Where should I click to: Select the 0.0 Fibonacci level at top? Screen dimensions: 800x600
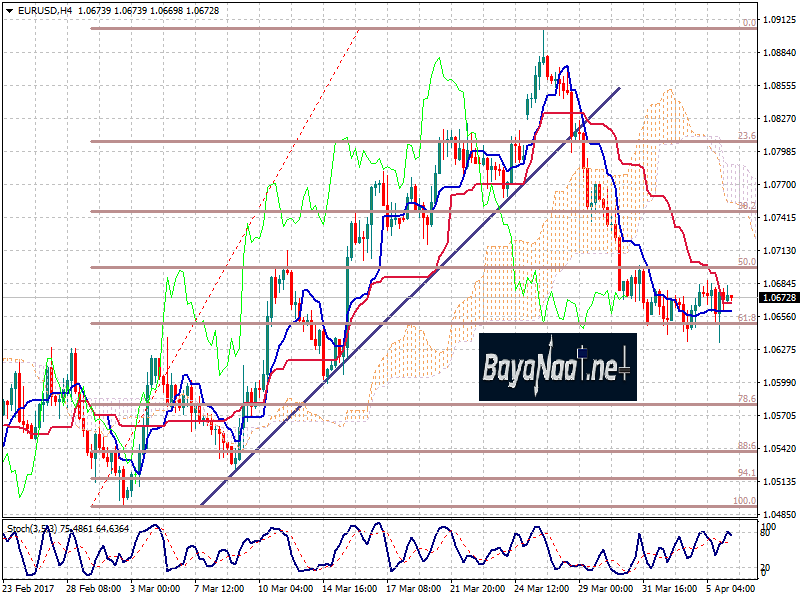click(x=748, y=22)
